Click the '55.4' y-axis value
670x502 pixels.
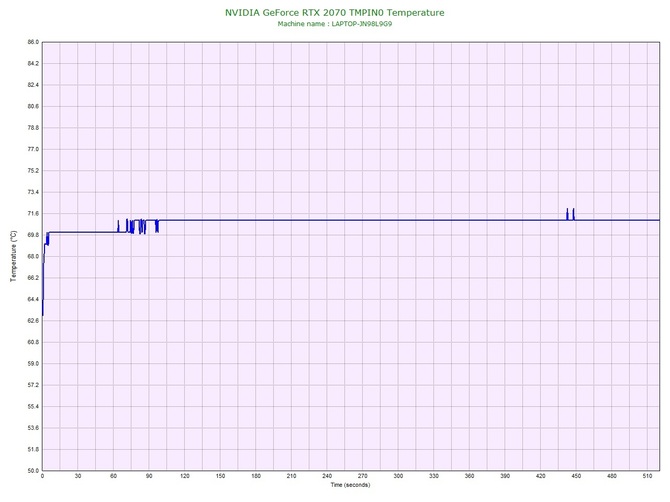point(33,406)
